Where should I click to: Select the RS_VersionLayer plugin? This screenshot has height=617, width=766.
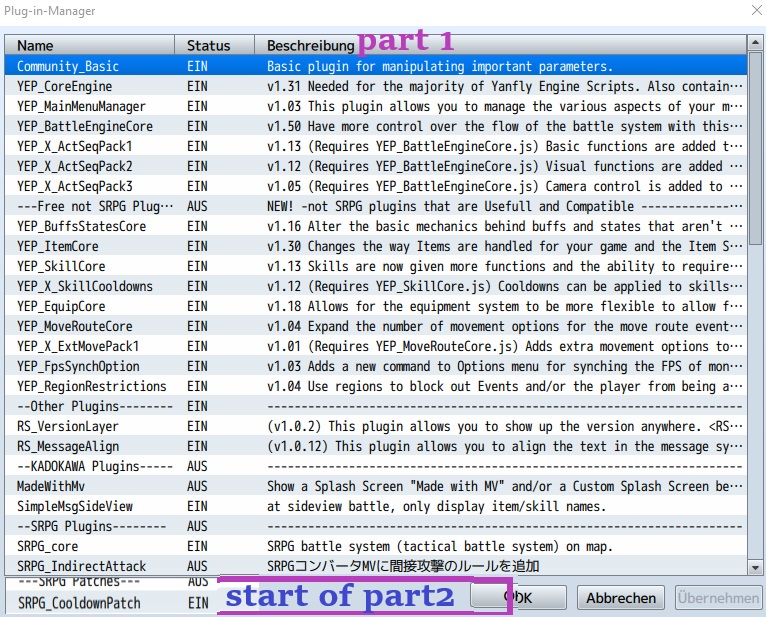click(x=376, y=426)
